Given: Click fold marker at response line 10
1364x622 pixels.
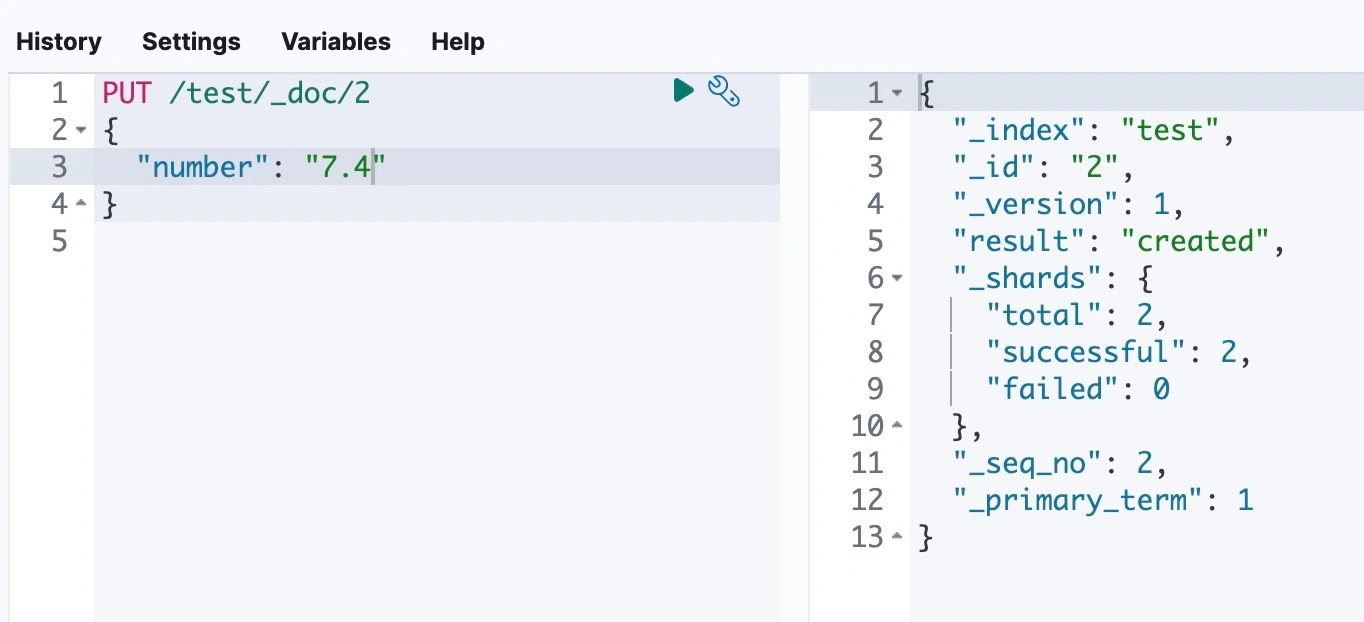Looking at the screenshot, I should coord(897,426).
